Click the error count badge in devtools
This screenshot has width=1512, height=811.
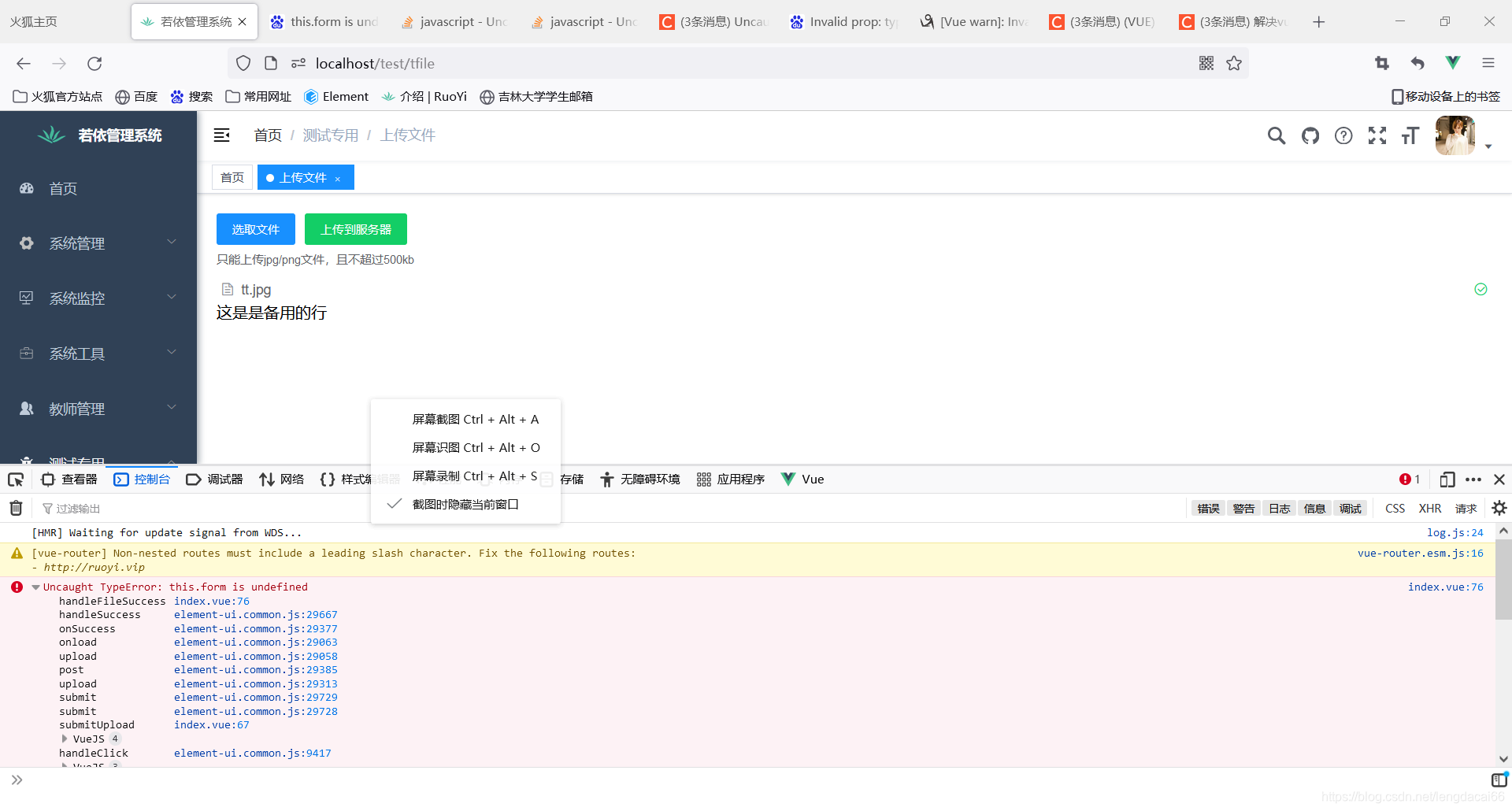point(1410,480)
